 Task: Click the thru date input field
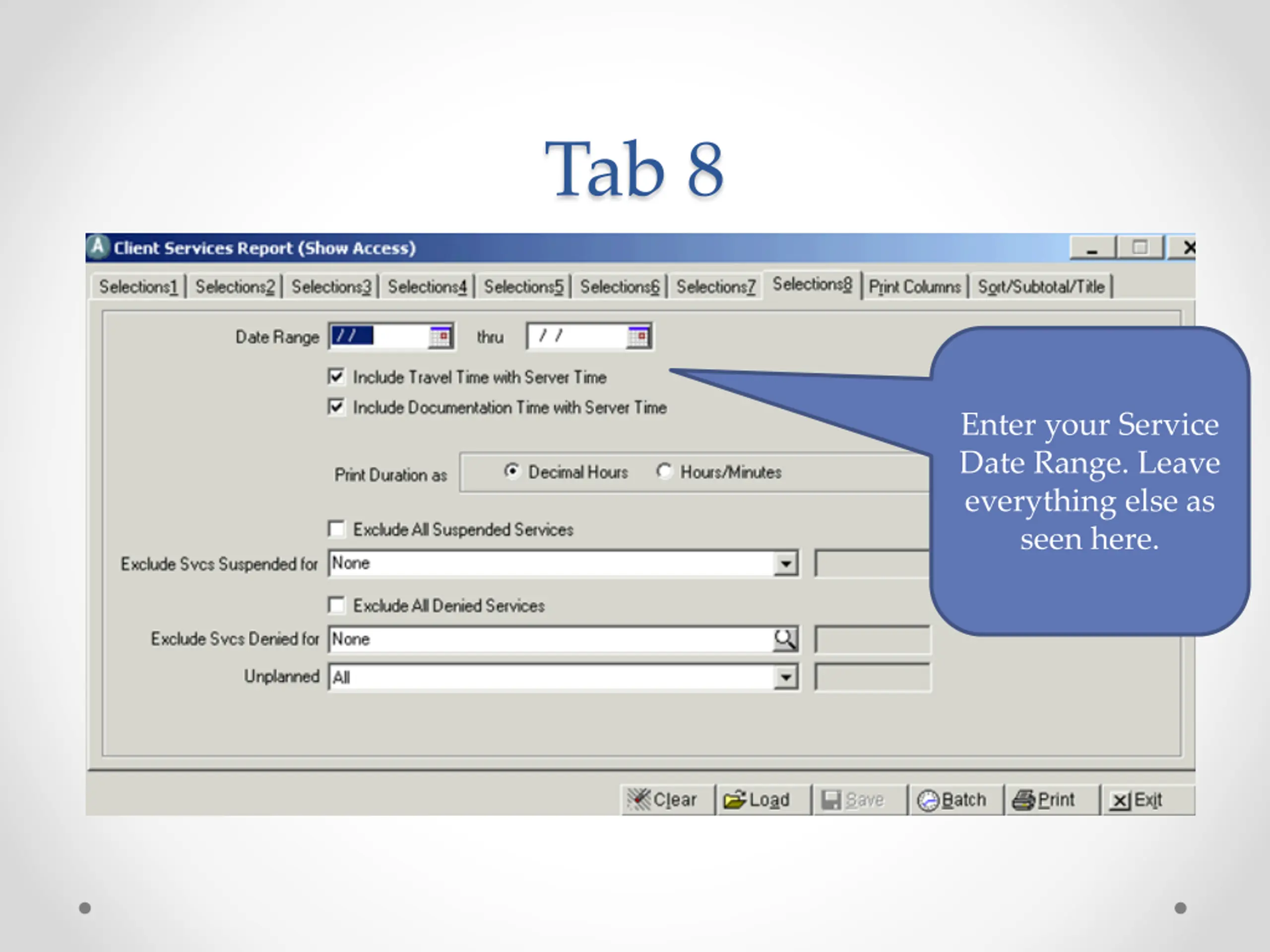[577, 337]
